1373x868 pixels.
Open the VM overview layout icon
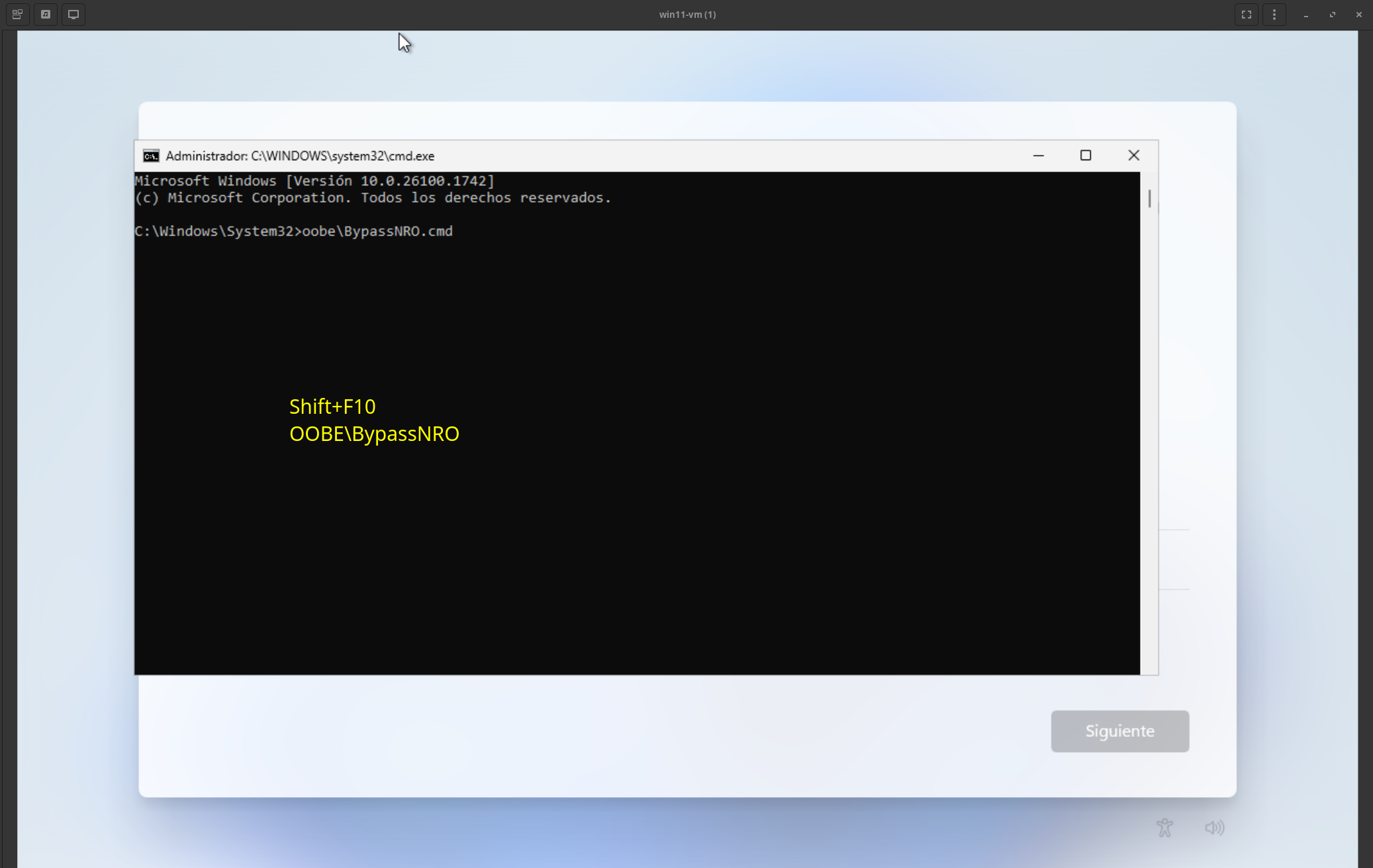[x=18, y=15]
